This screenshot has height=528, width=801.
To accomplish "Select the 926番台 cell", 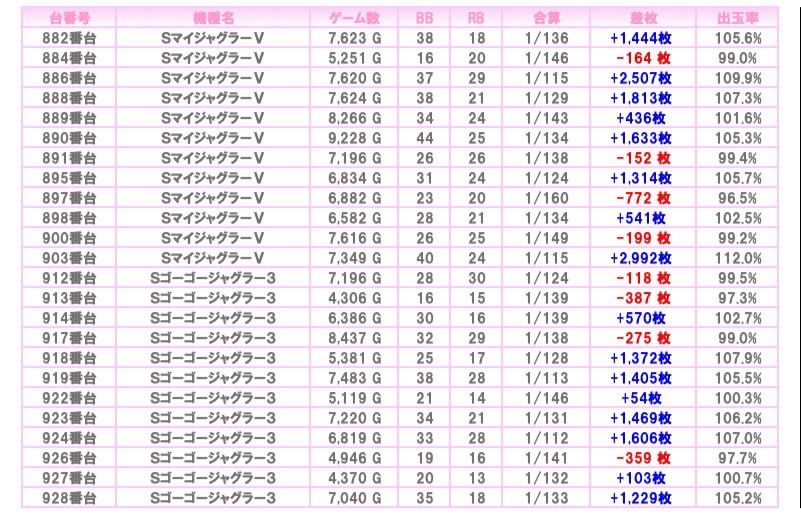I will pyautogui.click(x=69, y=458).
